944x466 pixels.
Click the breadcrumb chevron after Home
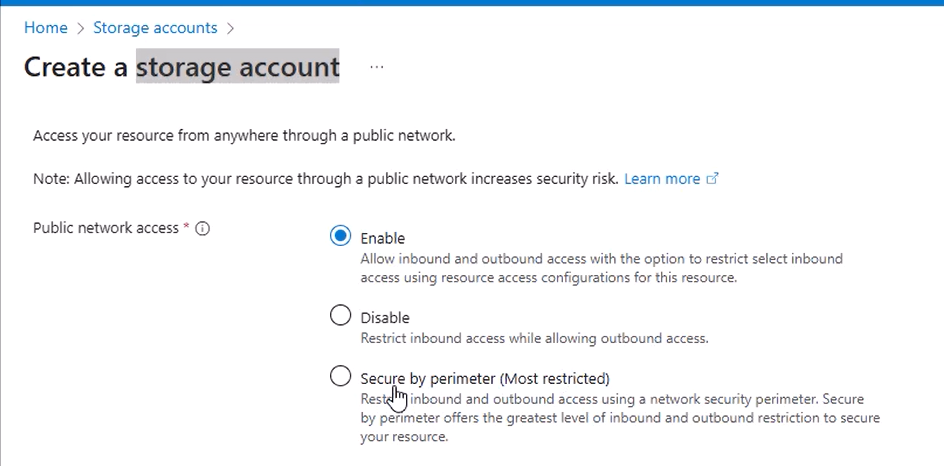point(81,28)
